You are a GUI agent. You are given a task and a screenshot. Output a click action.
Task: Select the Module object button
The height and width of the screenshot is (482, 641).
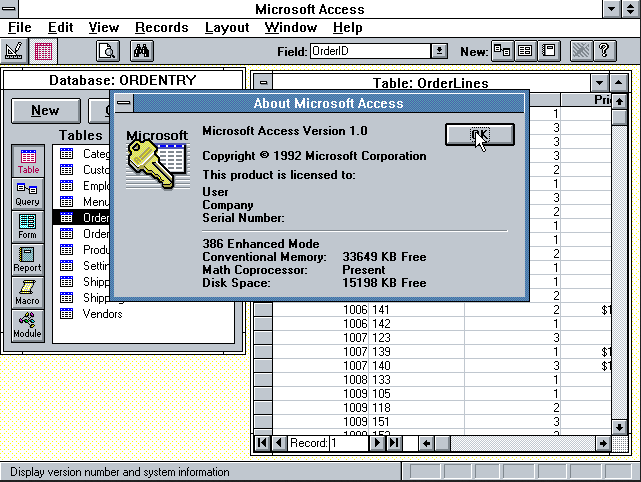(28, 326)
